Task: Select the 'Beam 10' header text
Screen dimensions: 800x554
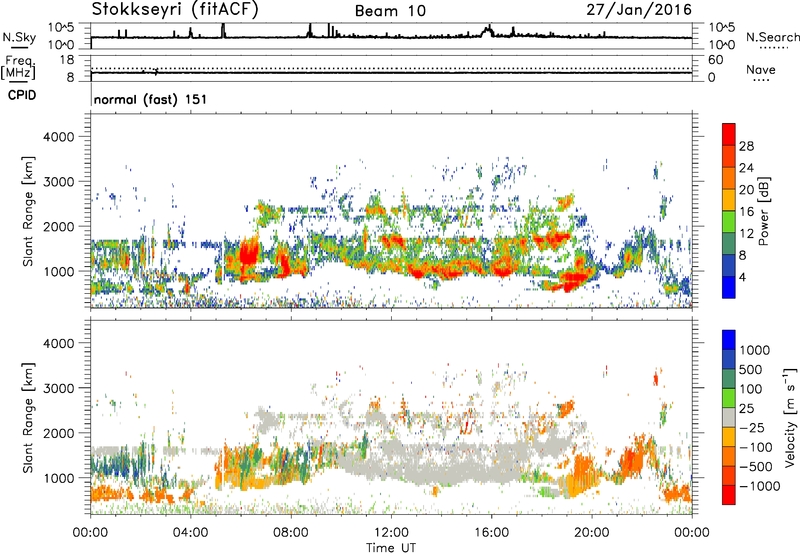Action: (x=390, y=11)
